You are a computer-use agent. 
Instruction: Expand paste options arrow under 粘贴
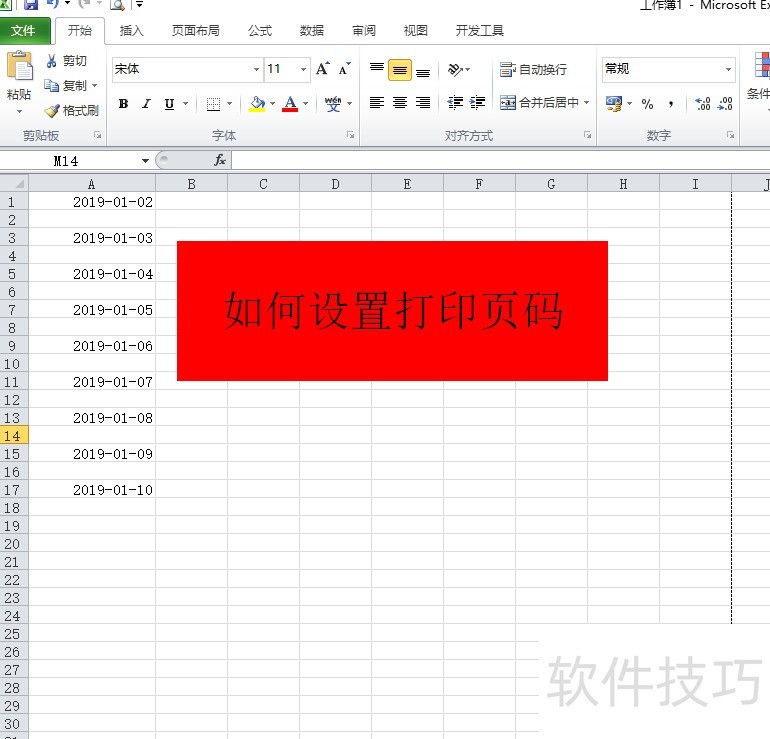pyautogui.click(x=20, y=112)
